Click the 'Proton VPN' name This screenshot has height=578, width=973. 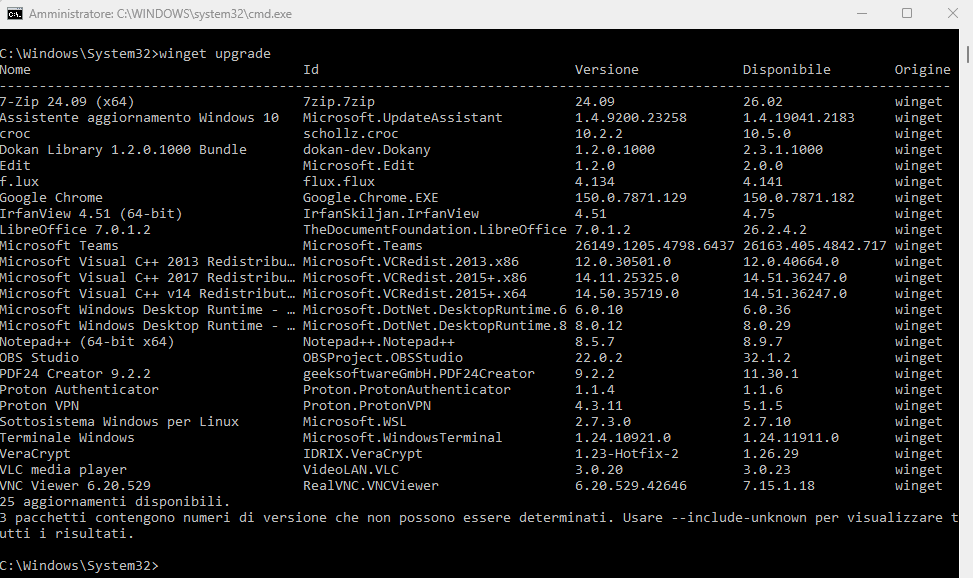coord(40,406)
